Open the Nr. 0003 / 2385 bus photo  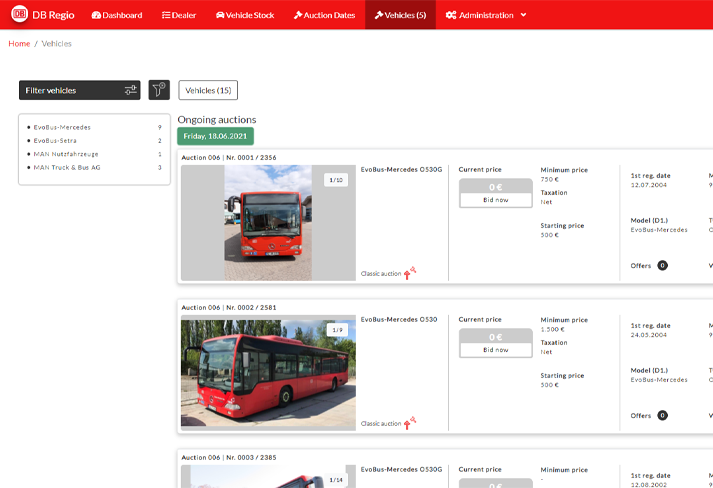pyautogui.click(x=268, y=476)
